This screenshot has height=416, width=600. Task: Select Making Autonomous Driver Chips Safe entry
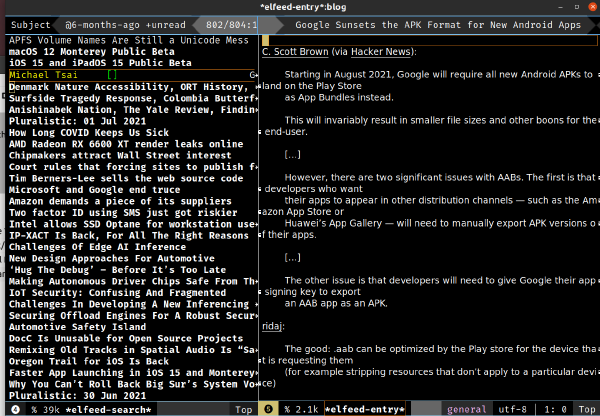click(x=133, y=281)
